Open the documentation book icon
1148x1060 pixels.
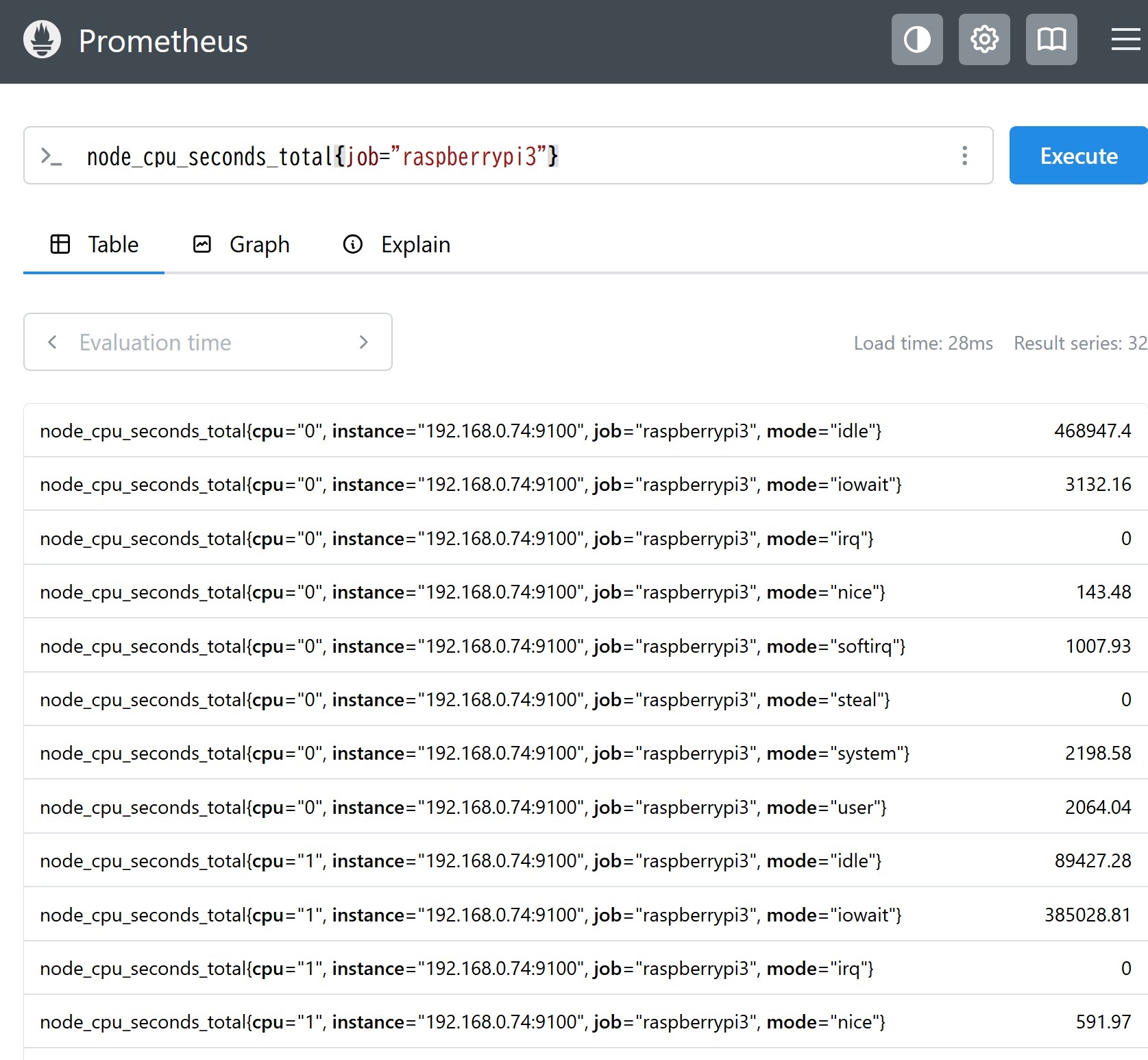1051,40
